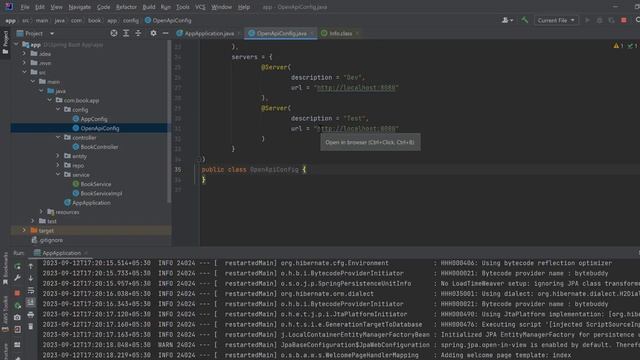
Task: Click the trash clear-all icon in console
Action: pyautogui.click(x=31, y=327)
